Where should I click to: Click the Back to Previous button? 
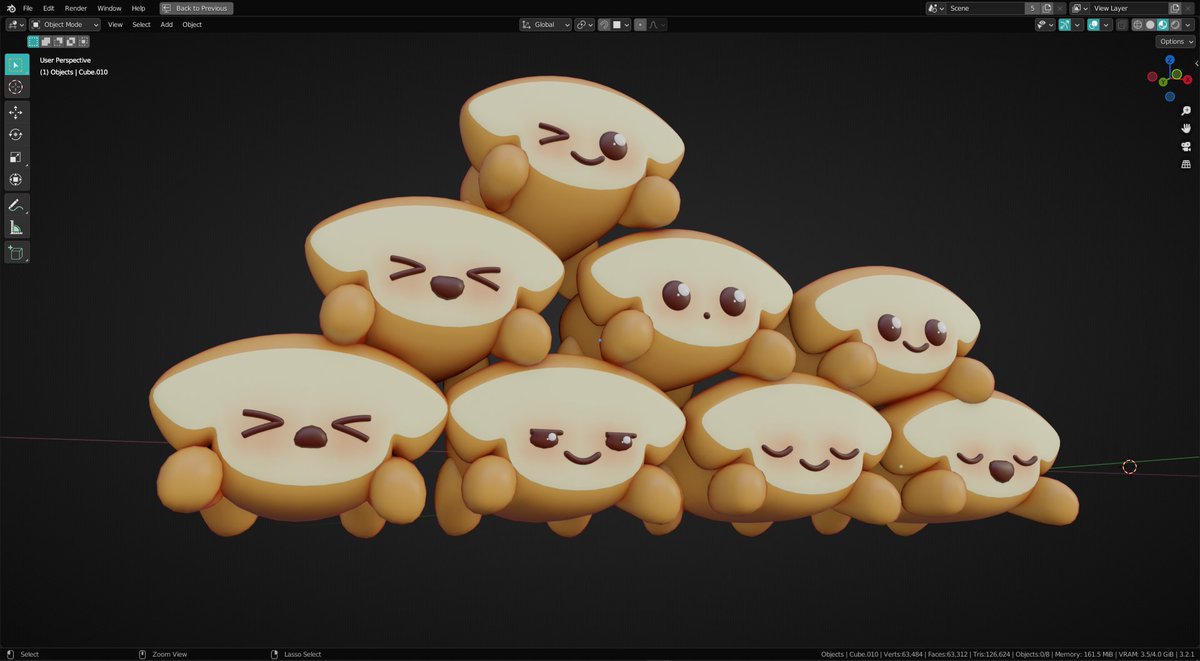tap(197, 8)
